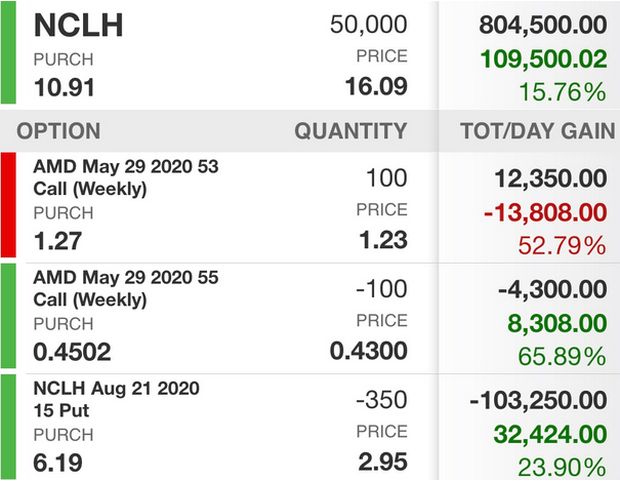The image size is (620, 481).
Task: Select the 1.27 purchase price of AMD 53 Call
Action: [58, 241]
